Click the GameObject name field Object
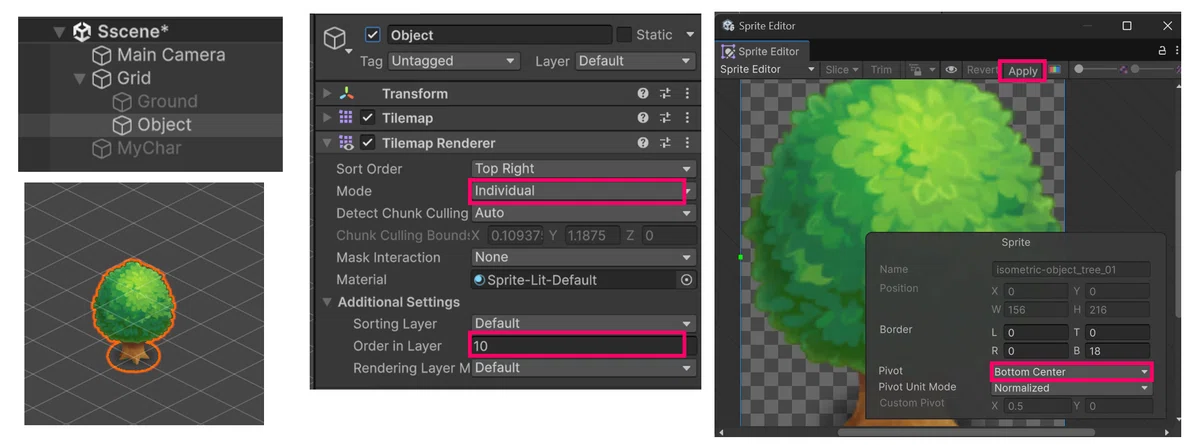Viewport: 1200px width, 445px height. tap(498, 35)
